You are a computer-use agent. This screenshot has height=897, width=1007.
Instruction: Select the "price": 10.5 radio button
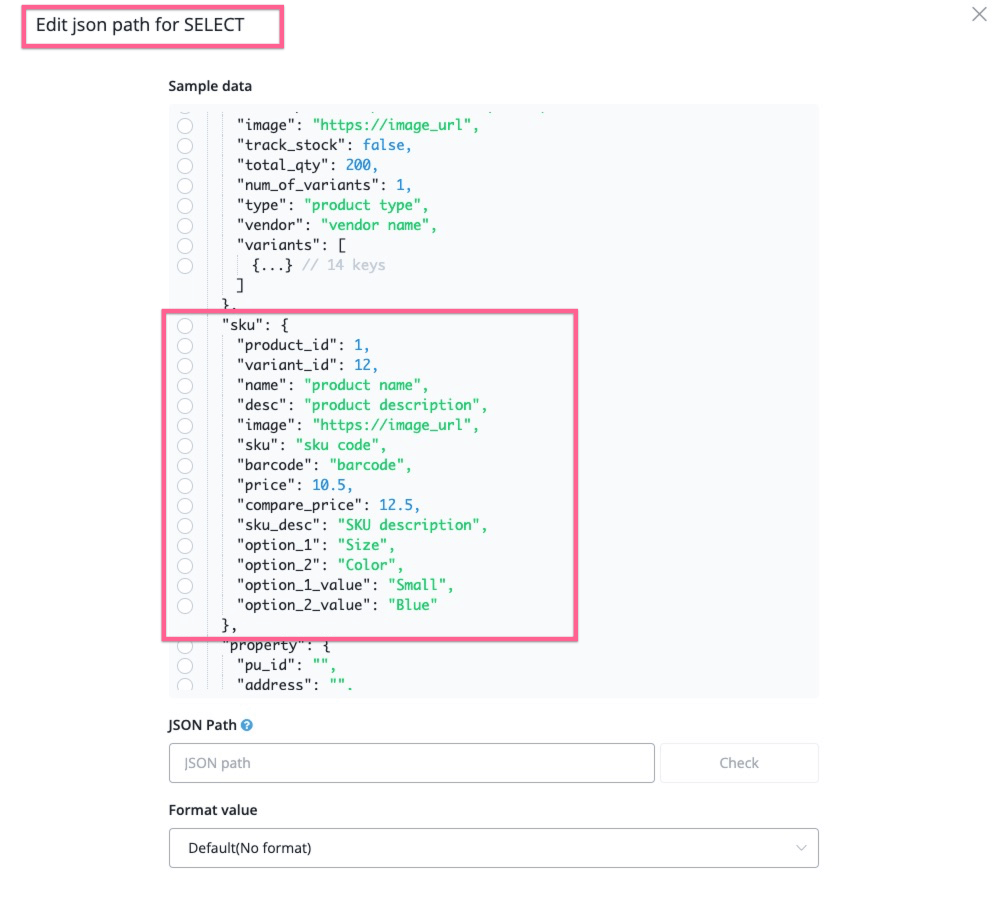click(185, 485)
